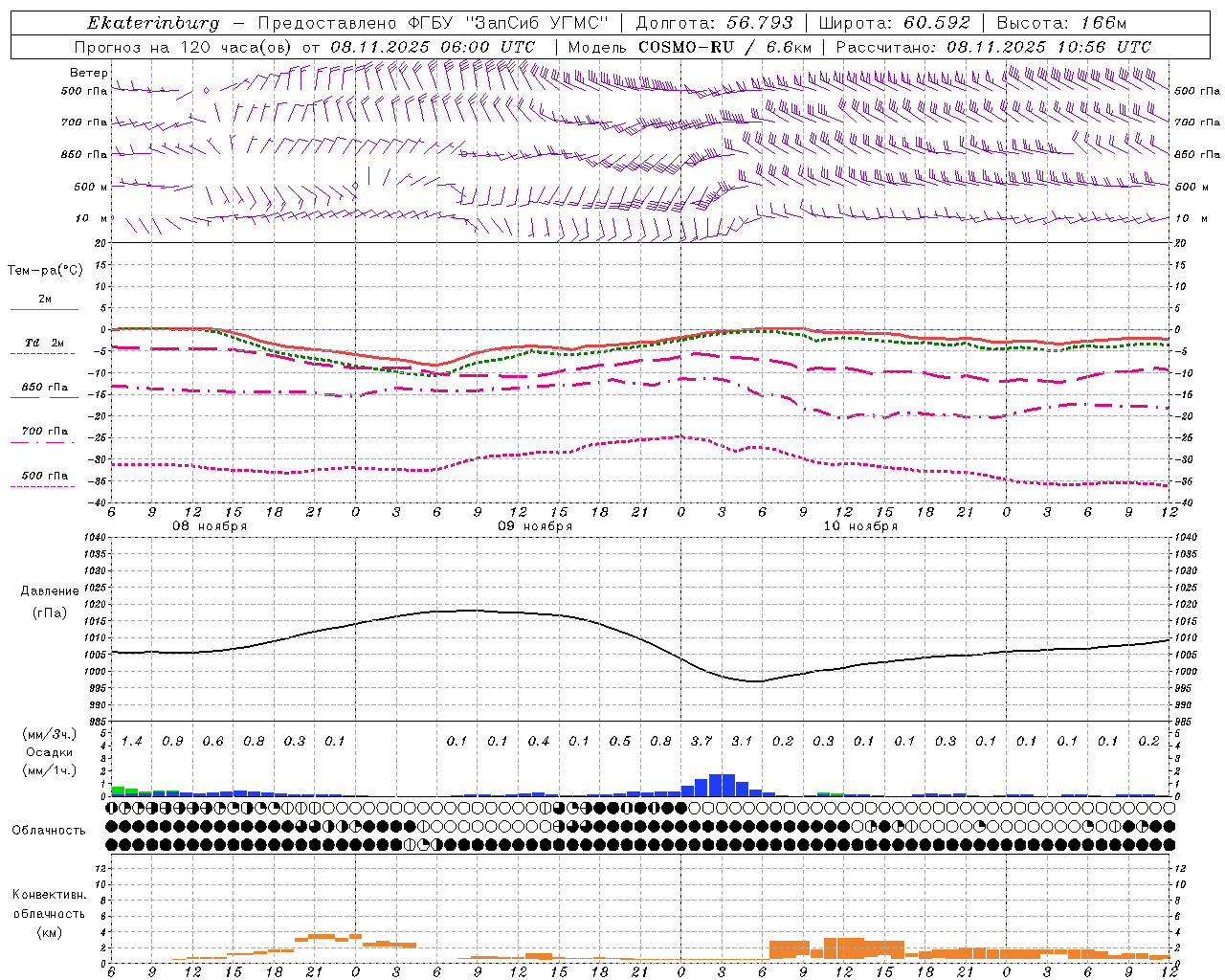Click the "09 ноября" date label
Image resolution: width=1225 pixels, height=980 pixels.
click(x=535, y=526)
